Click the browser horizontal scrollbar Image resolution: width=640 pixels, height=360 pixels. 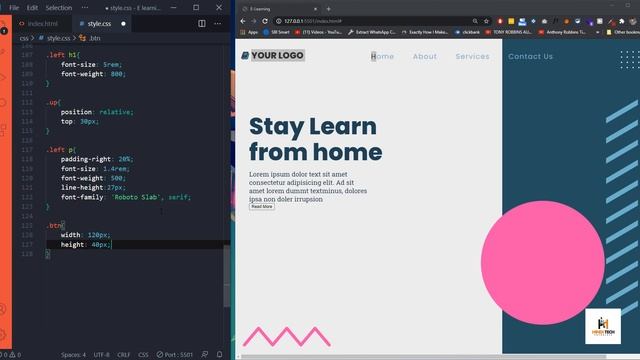tap(423, 356)
